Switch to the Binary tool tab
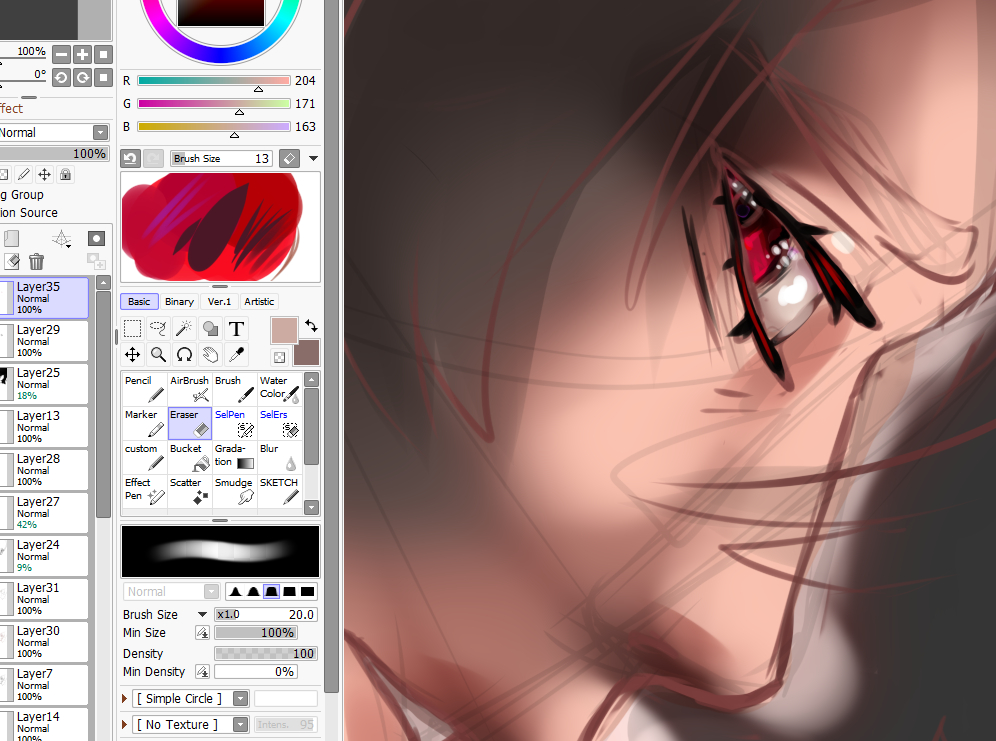This screenshot has height=741, width=996. 179,301
